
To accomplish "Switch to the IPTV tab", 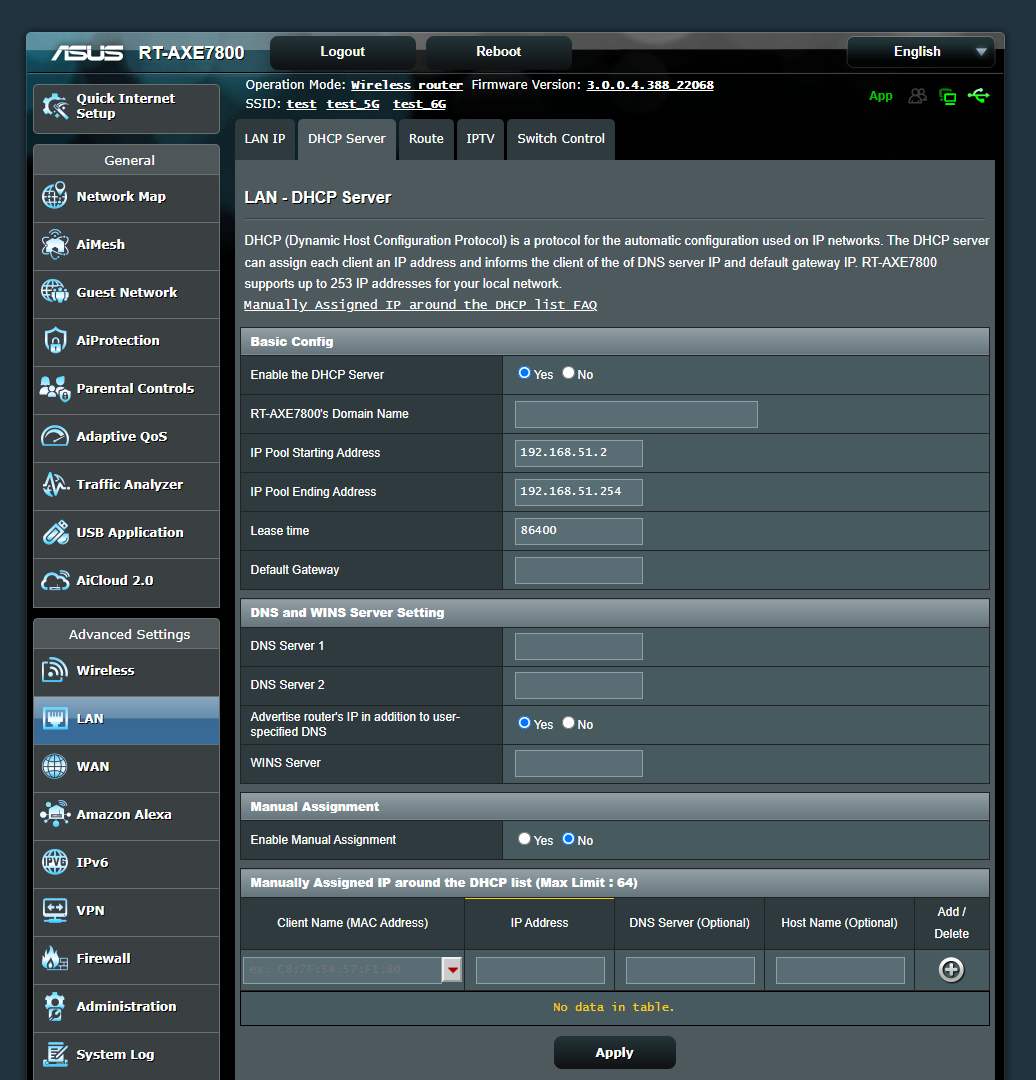I will pos(480,139).
